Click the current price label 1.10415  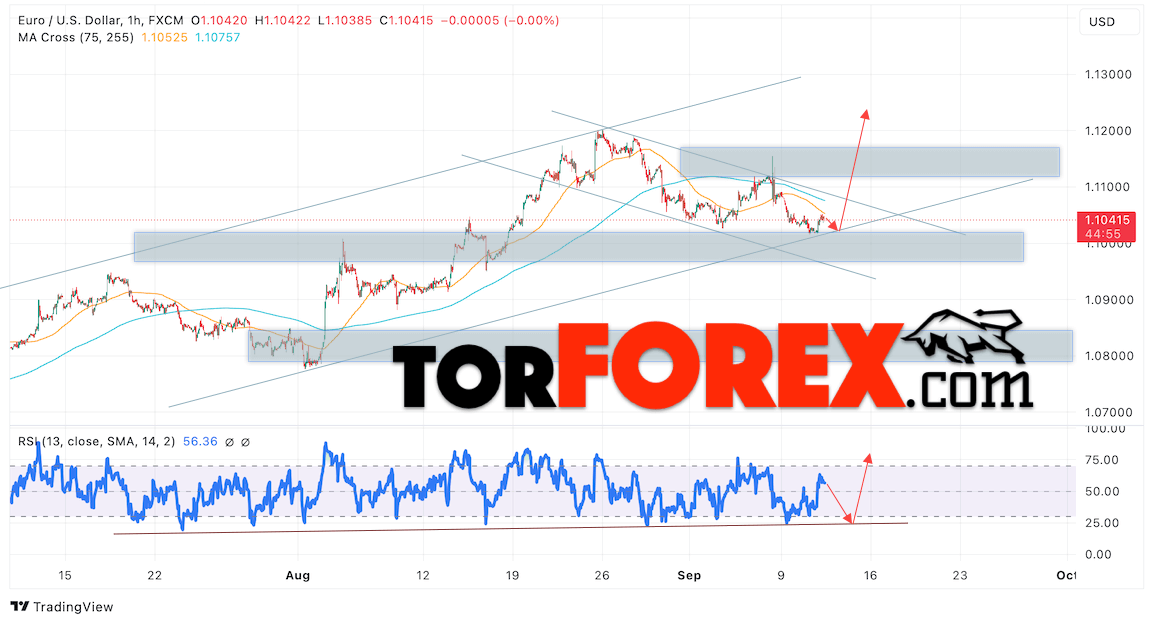coord(1106,220)
